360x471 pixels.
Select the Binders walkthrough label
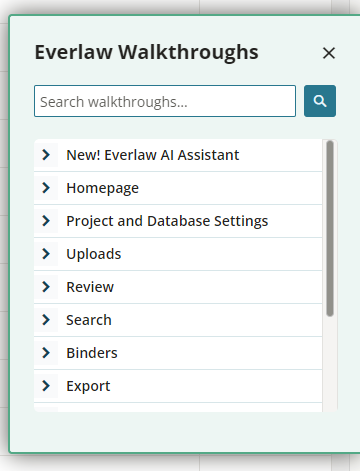tap(92, 353)
